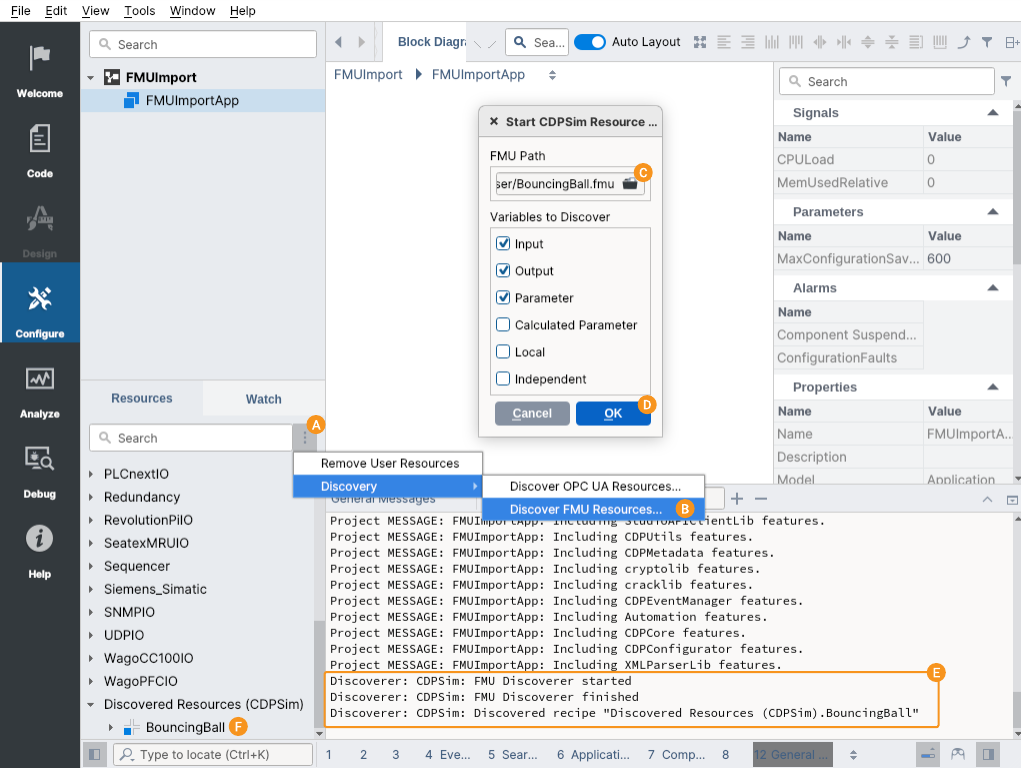This screenshot has width=1021, height=768.
Task: Click the FMUImport breadcrumb link
Action: pyautogui.click(x=368, y=75)
